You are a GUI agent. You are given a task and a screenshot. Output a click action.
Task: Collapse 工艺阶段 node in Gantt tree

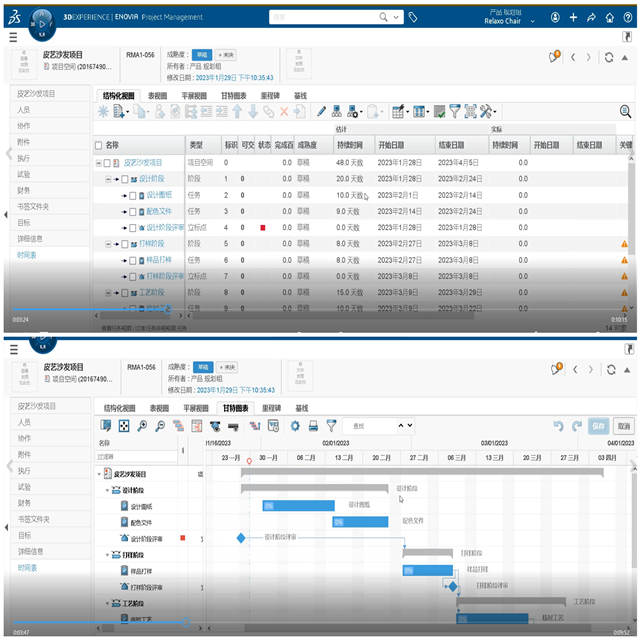(x=107, y=604)
